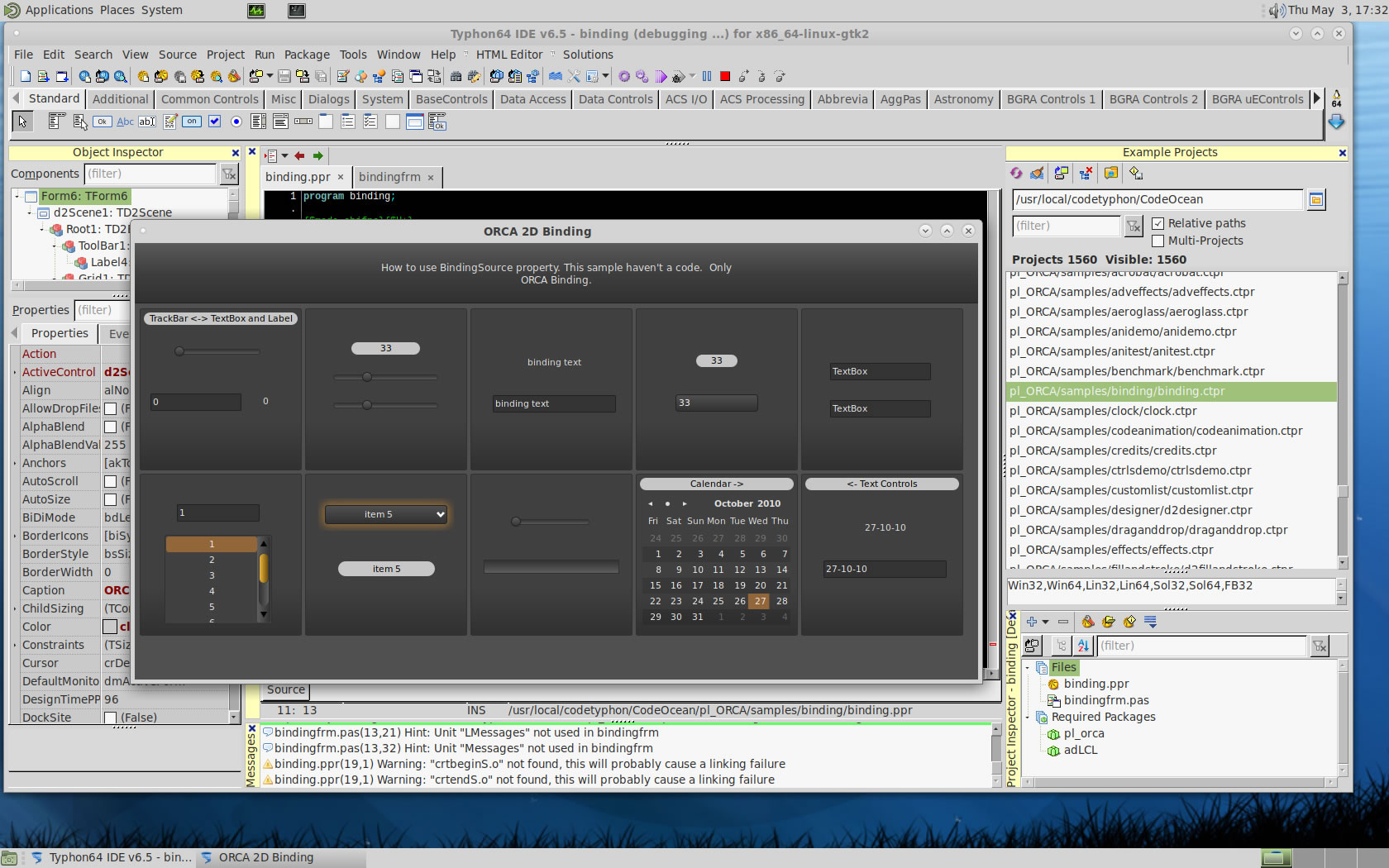Click the browse folder icon beside CodeOcean path
1389x868 pixels.
1316,199
